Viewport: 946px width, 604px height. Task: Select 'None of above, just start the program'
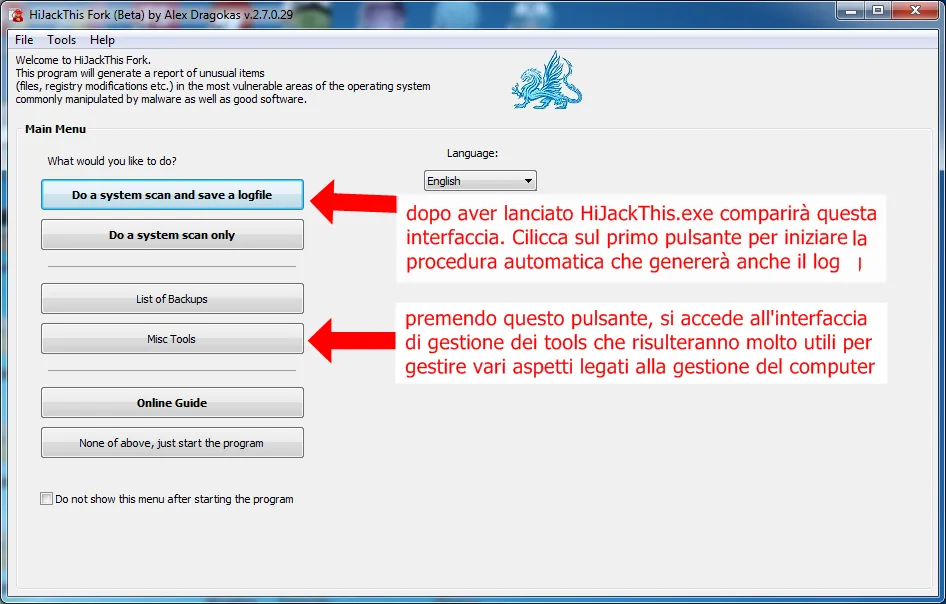pyautogui.click(x=172, y=443)
